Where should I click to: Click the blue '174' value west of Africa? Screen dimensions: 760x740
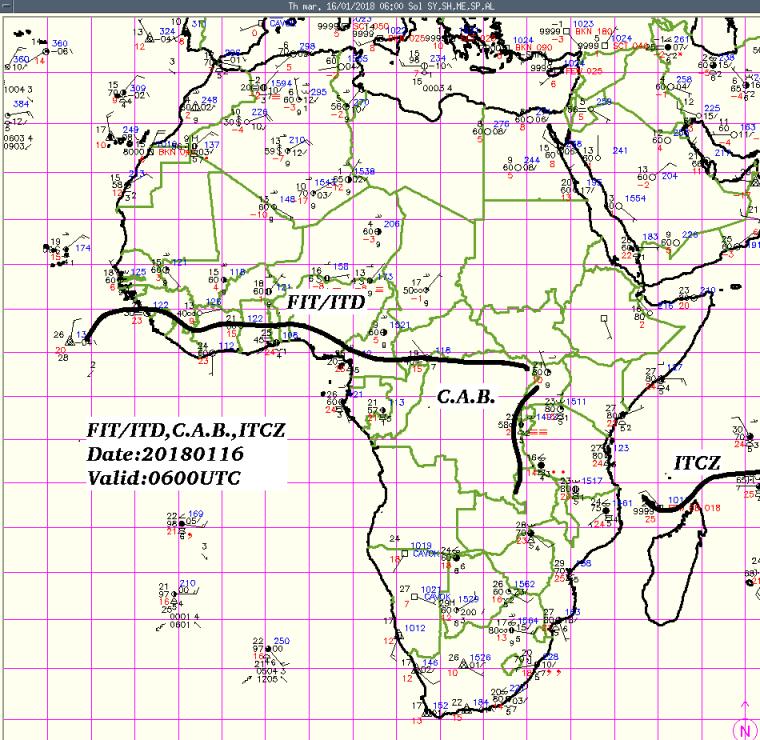tap(83, 248)
